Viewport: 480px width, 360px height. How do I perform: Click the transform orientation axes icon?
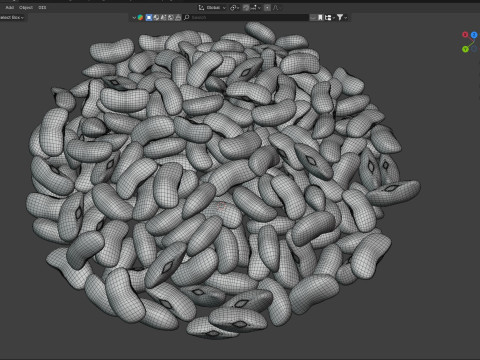(x=201, y=8)
